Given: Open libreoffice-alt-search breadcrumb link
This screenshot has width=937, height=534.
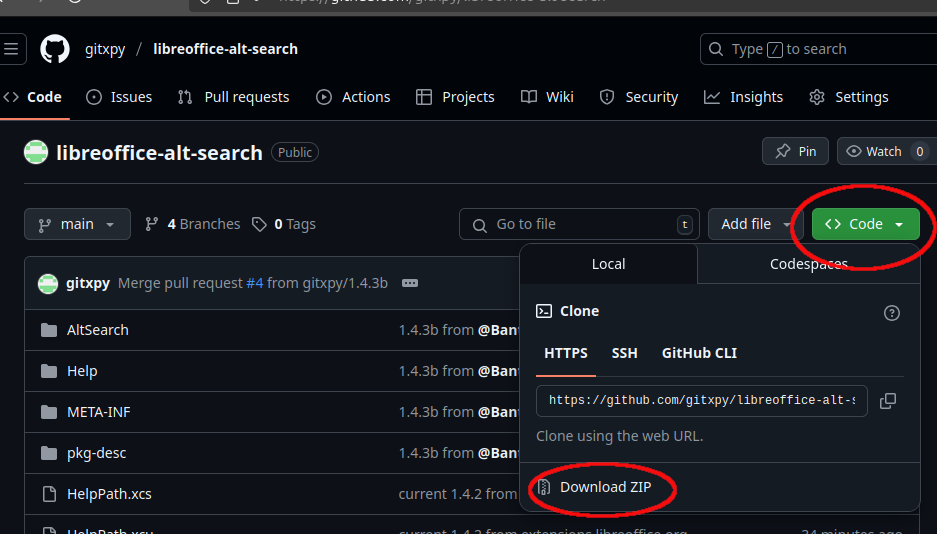Looking at the screenshot, I should point(225,49).
